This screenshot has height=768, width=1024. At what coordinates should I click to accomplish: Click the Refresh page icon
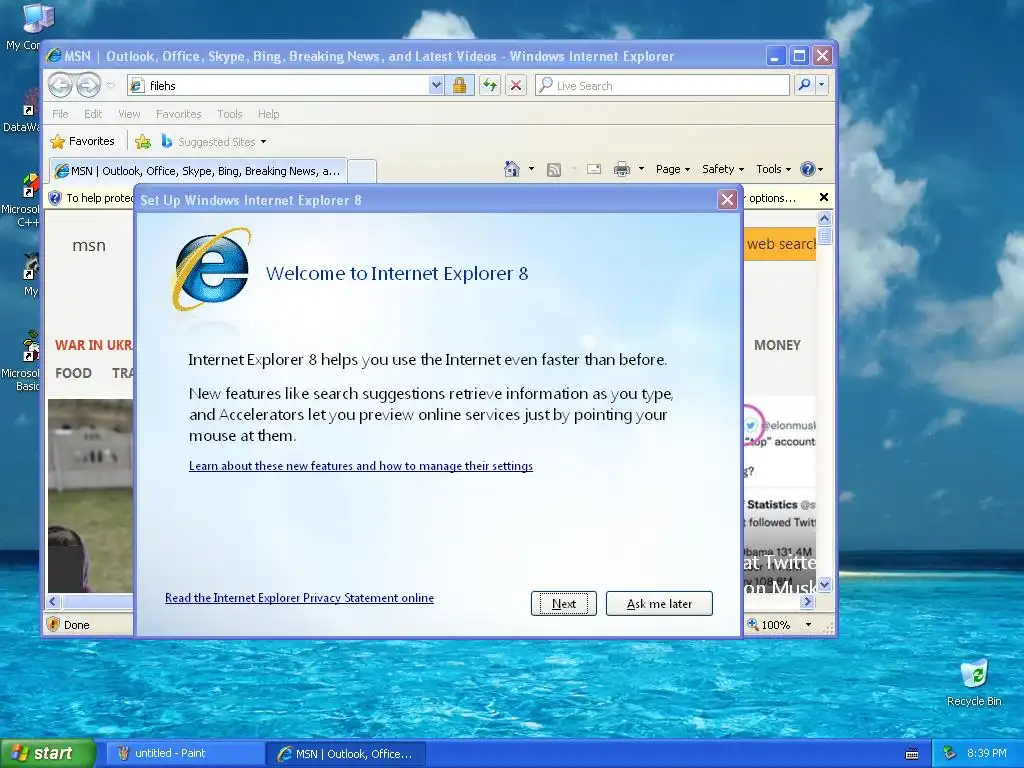coord(490,86)
